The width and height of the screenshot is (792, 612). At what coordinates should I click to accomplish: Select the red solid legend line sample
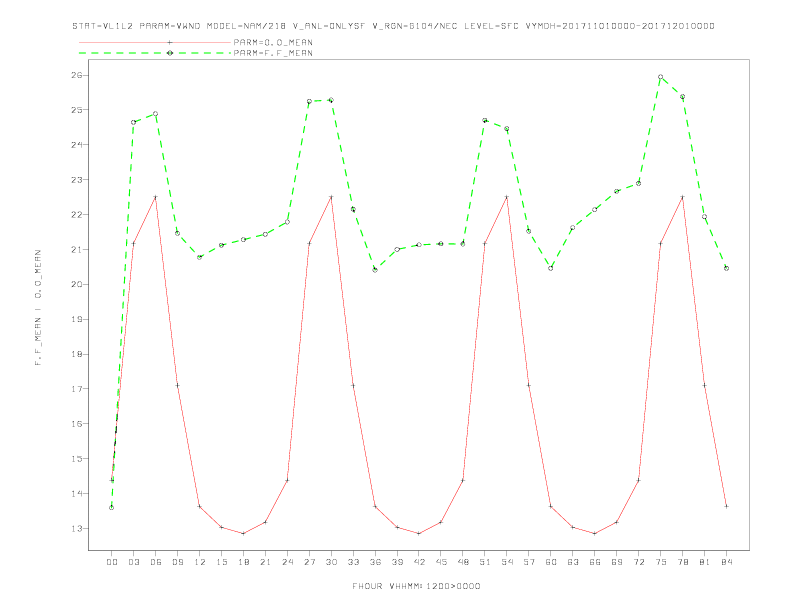coord(155,42)
